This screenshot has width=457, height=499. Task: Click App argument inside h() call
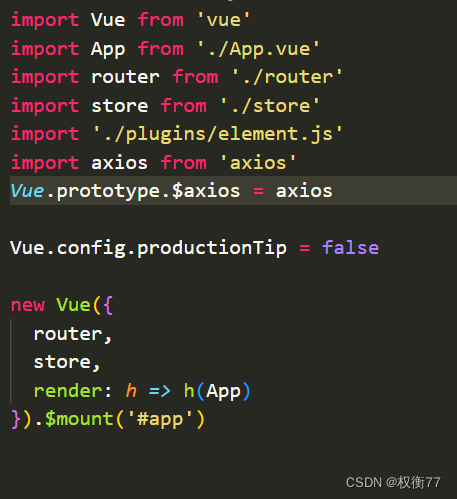223,392
